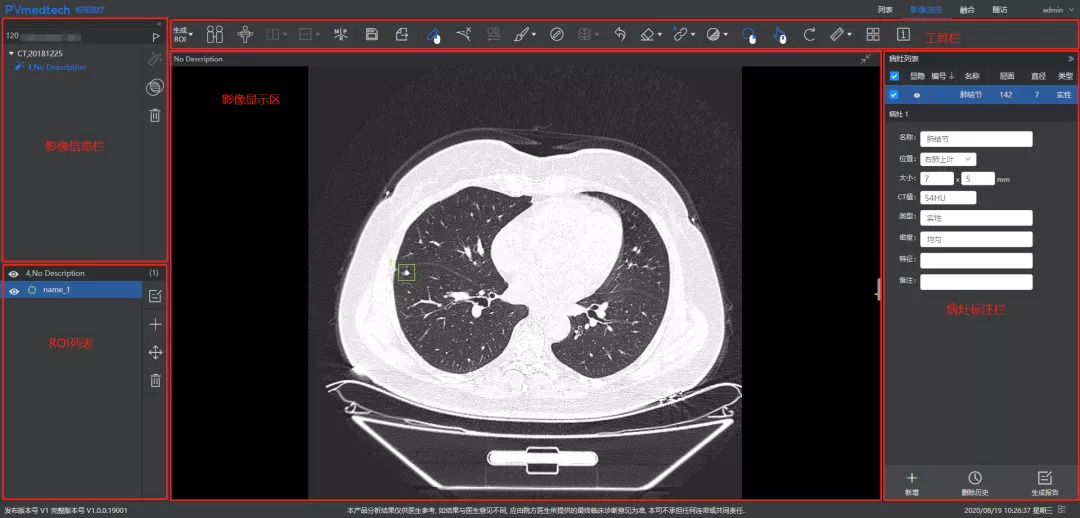The image size is (1080, 518).
Task: Delete ROI using the ROI list trash icon
Action: click(x=155, y=380)
